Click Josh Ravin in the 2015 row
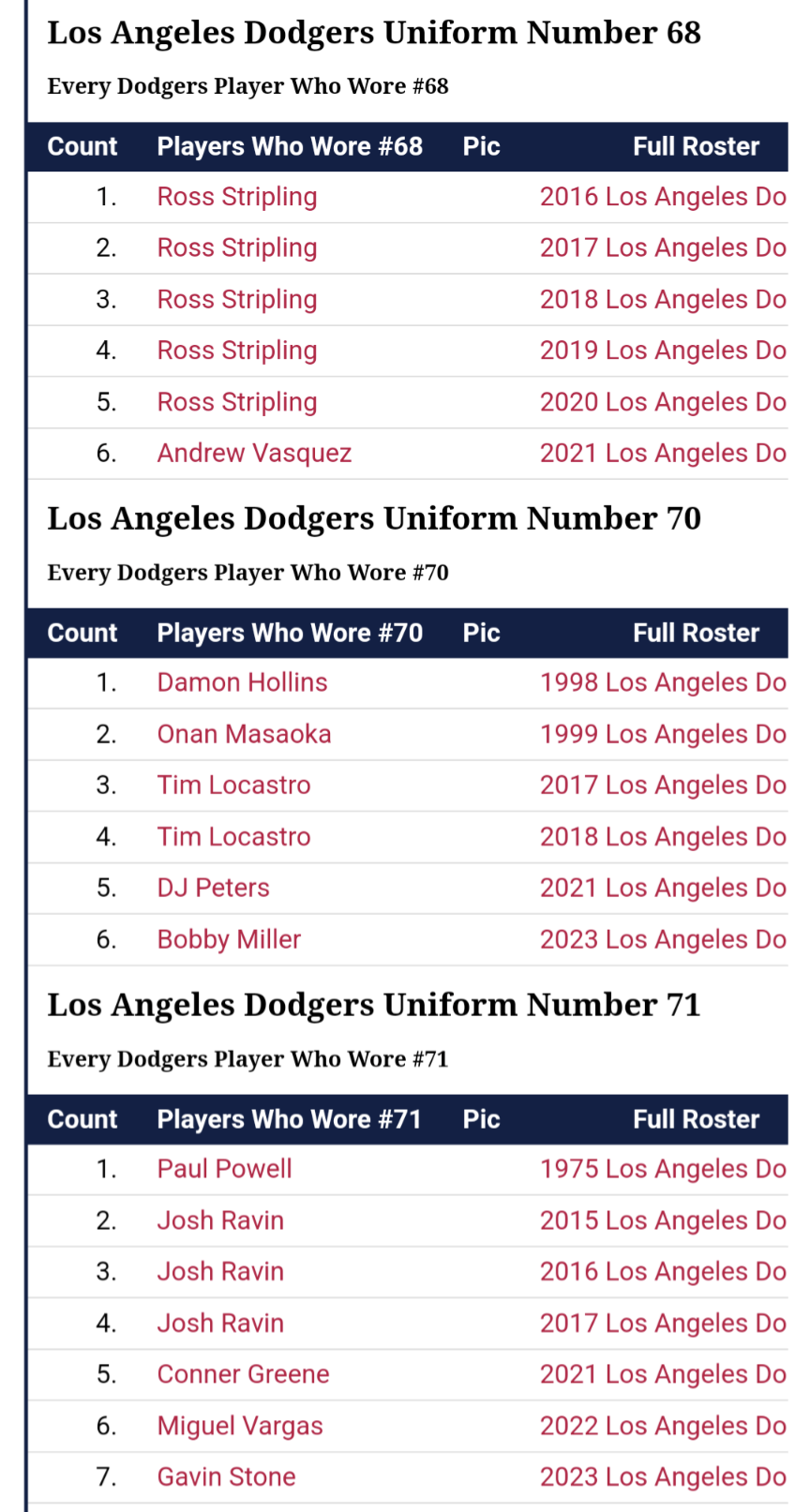 (220, 1220)
